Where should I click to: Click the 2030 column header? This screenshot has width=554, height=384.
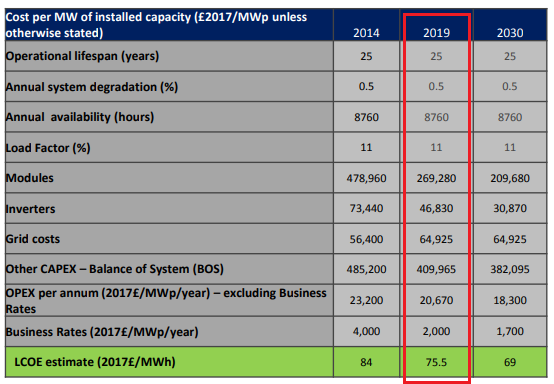pyautogui.click(x=510, y=33)
